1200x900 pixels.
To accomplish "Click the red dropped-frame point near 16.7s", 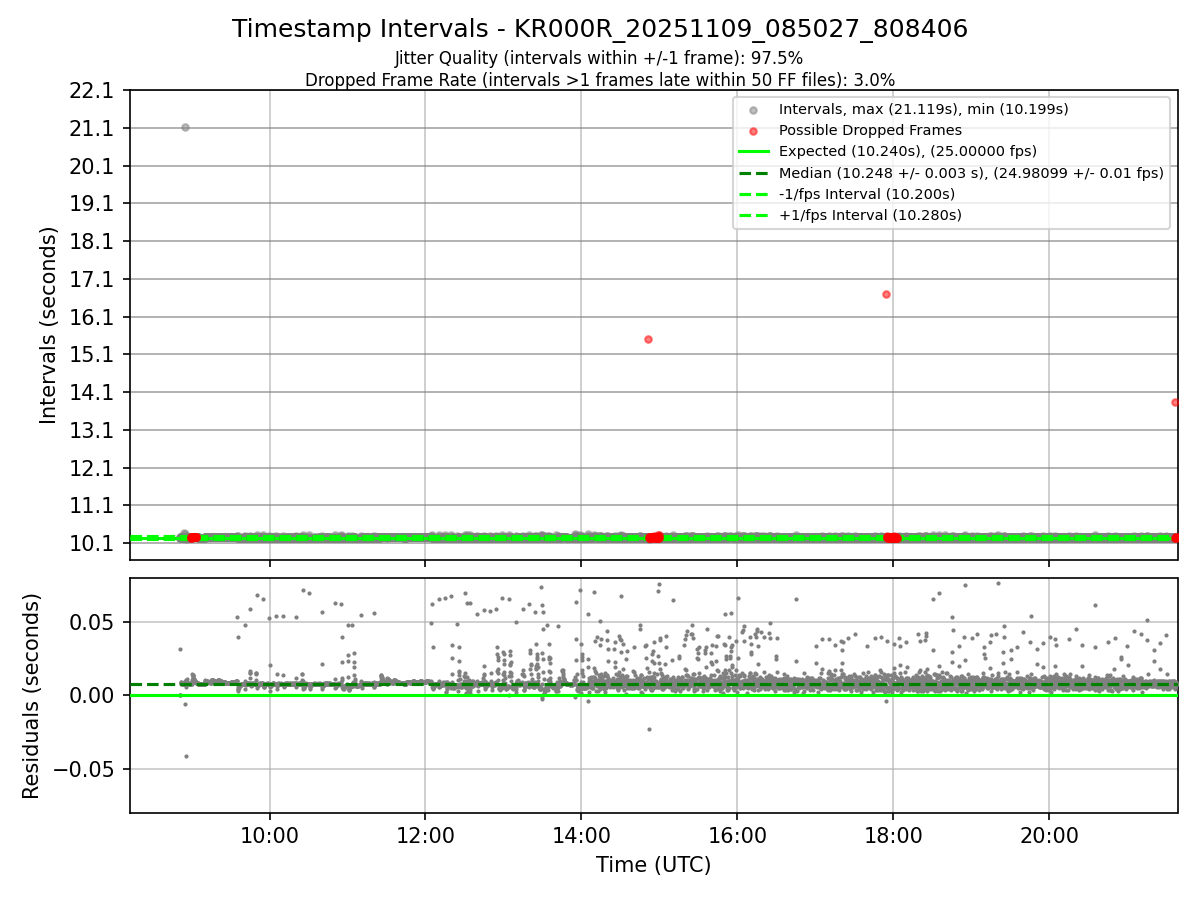I will tap(886, 294).
